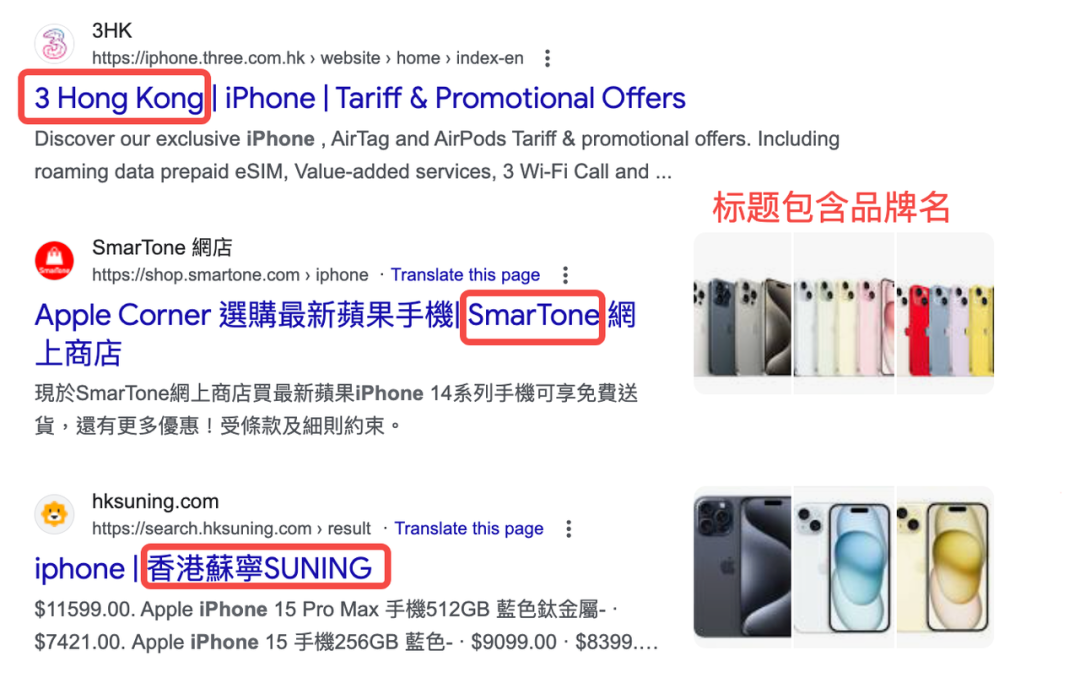
Task: Open the three-dot menu beside the 3HK URL
Action: click(548, 59)
